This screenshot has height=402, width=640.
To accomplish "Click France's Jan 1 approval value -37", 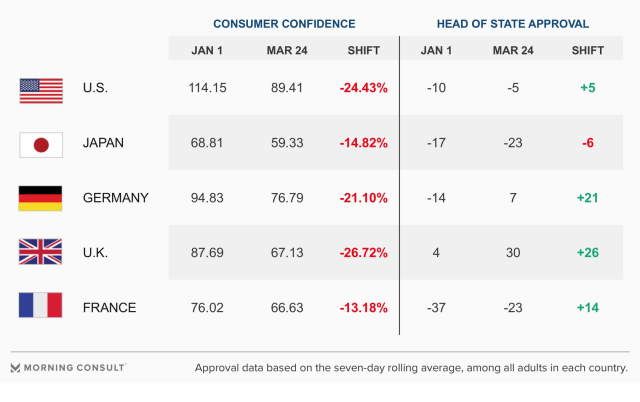I will (436, 307).
